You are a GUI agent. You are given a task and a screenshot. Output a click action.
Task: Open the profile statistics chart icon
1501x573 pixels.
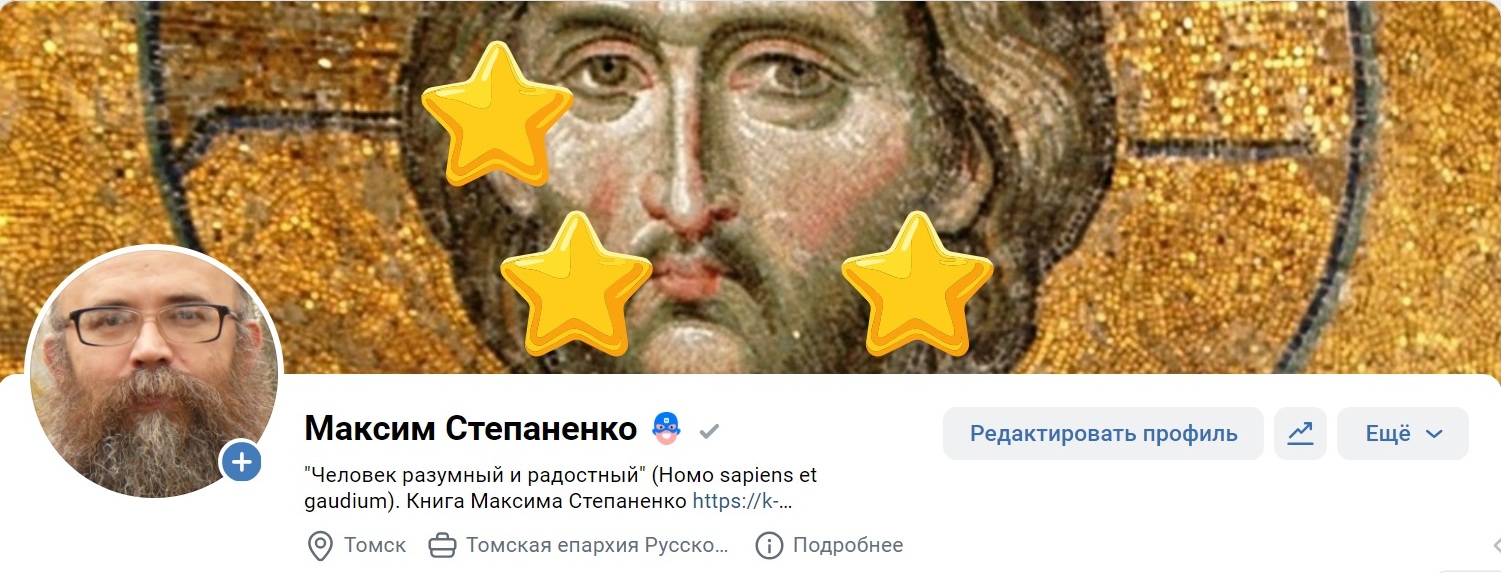(x=1300, y=433)
